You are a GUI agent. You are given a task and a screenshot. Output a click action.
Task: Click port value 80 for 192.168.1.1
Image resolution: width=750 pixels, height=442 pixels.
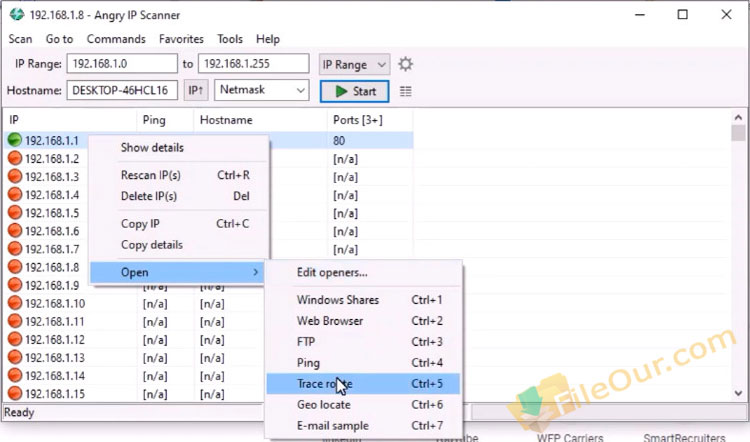339,140
